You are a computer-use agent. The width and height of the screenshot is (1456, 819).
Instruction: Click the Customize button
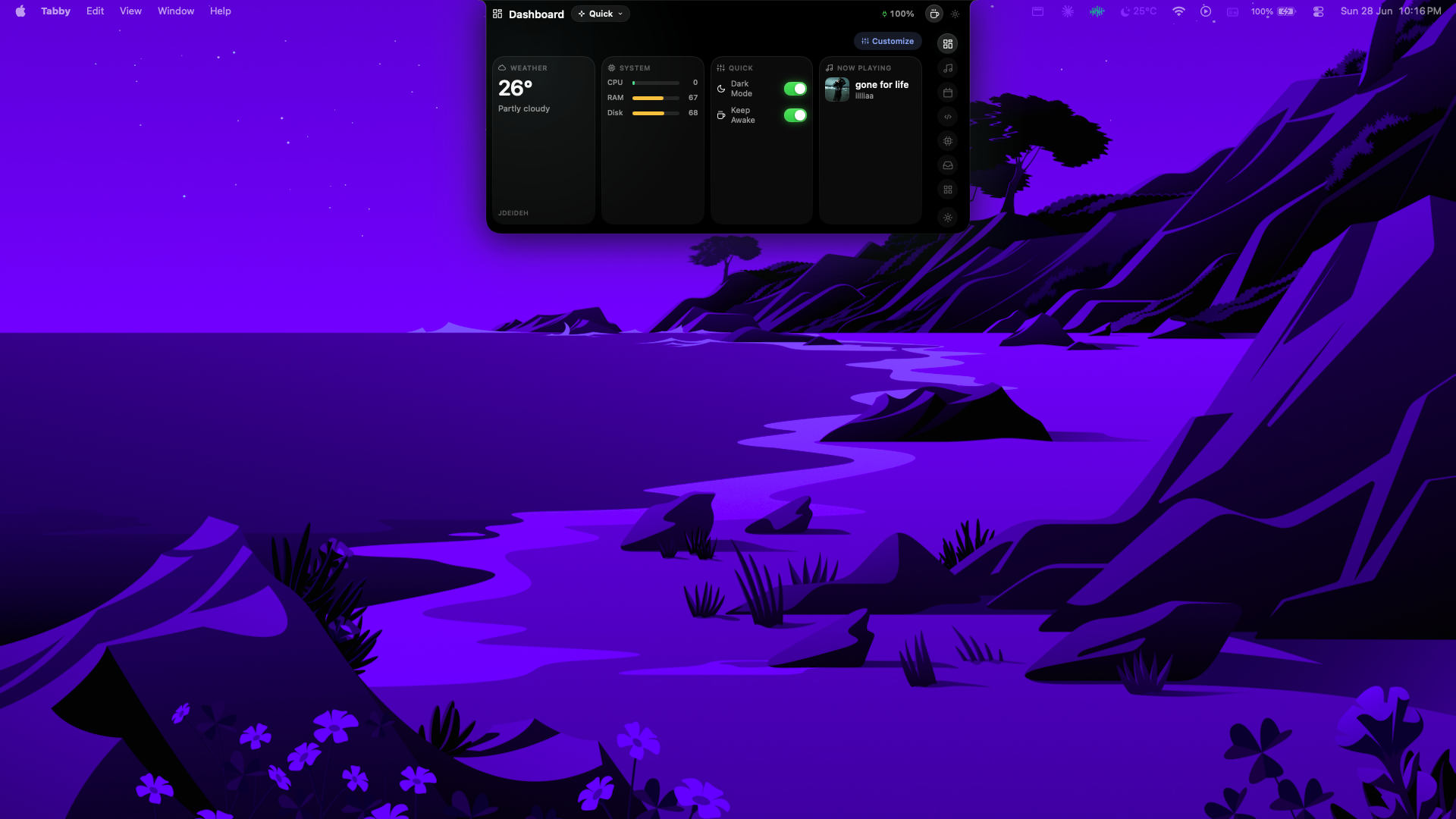click(x=887, y=41)
